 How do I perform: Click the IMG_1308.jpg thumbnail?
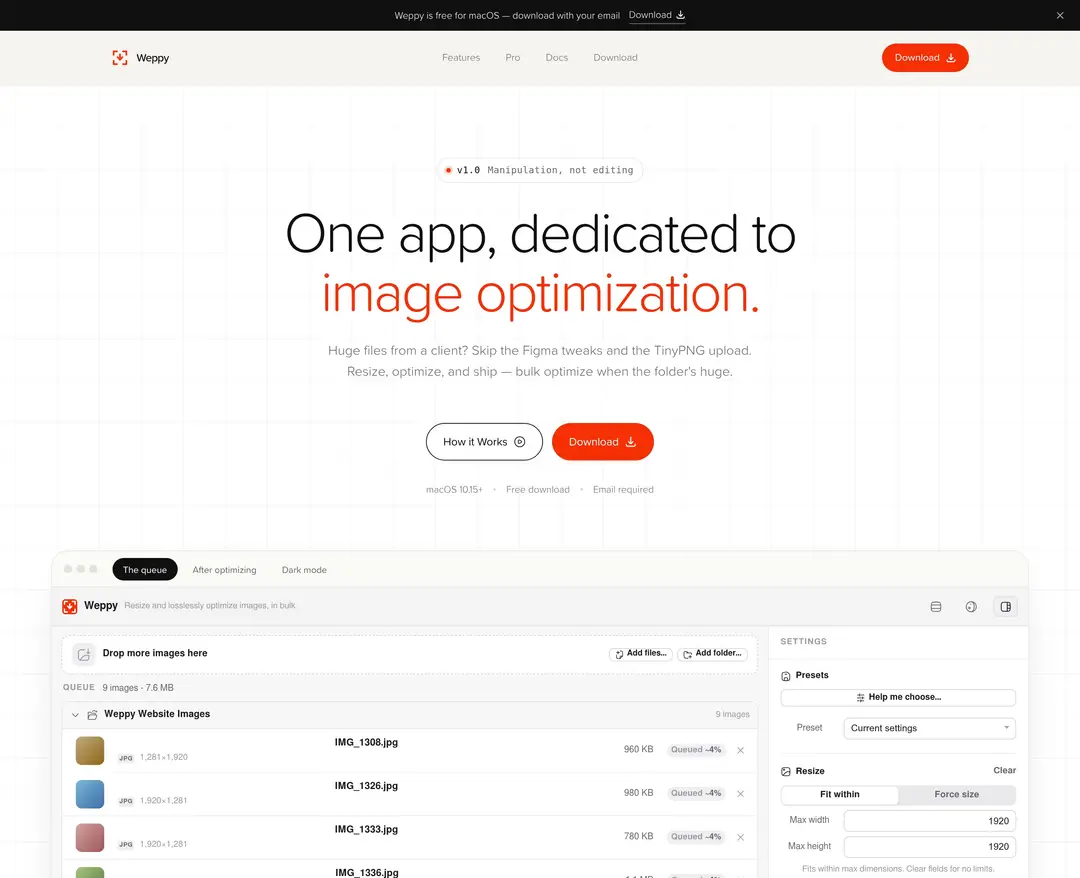tap(90, 751)
